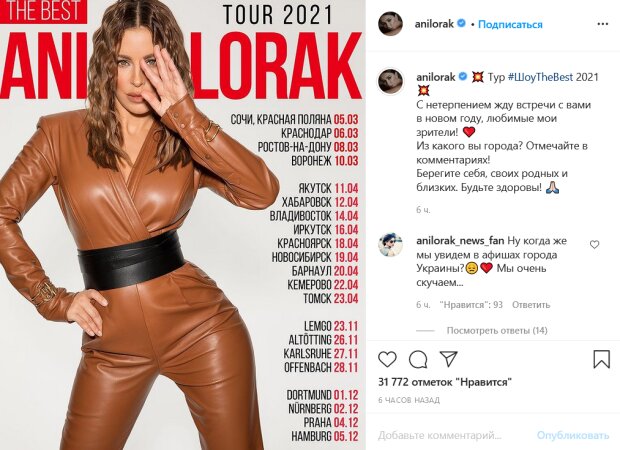This screenshot has width=620, height=450.
Task: Open anilorak_news_fan username link
Action: click(x=460, y=241)
